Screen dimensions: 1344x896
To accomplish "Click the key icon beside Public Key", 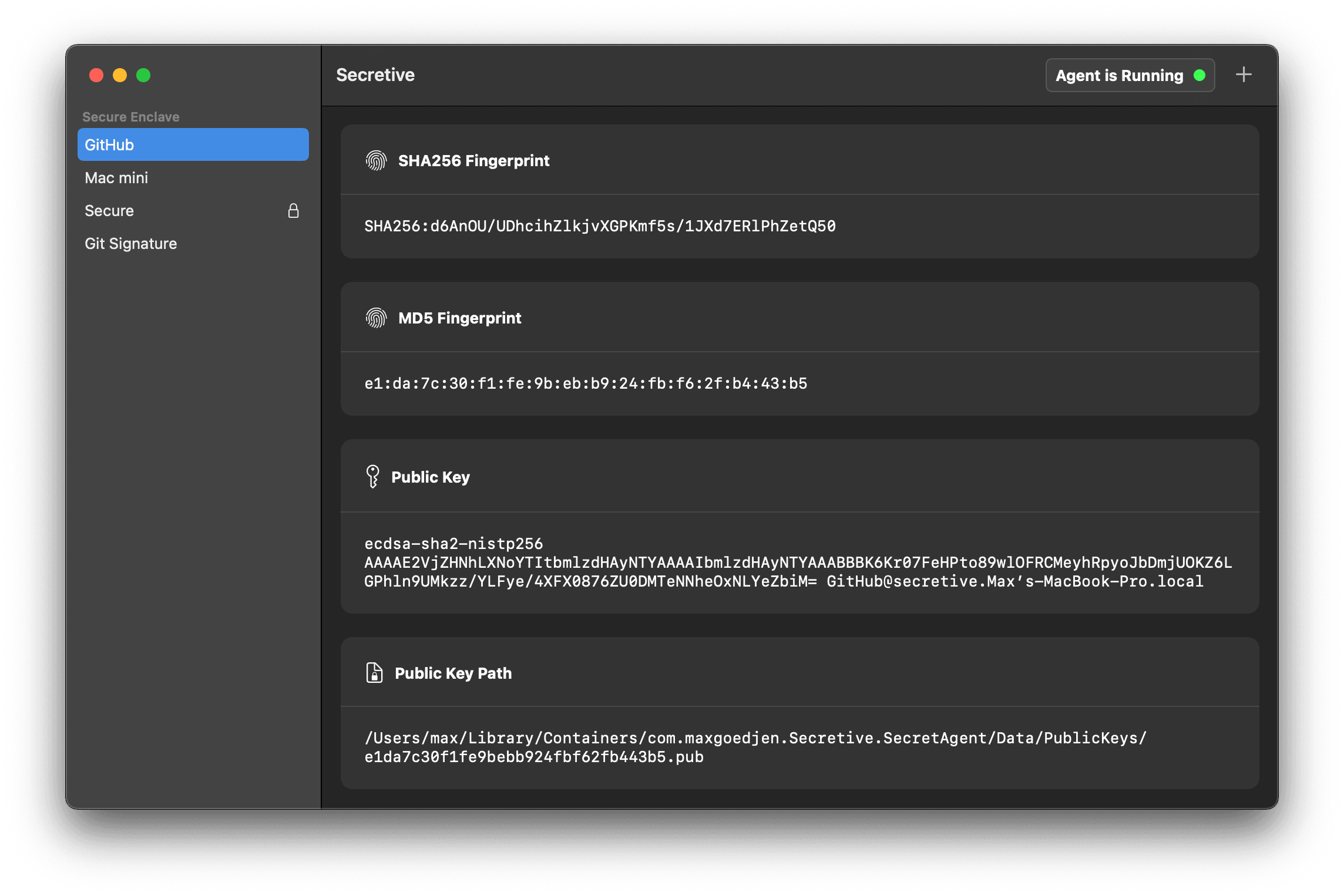I will [374, 476].
